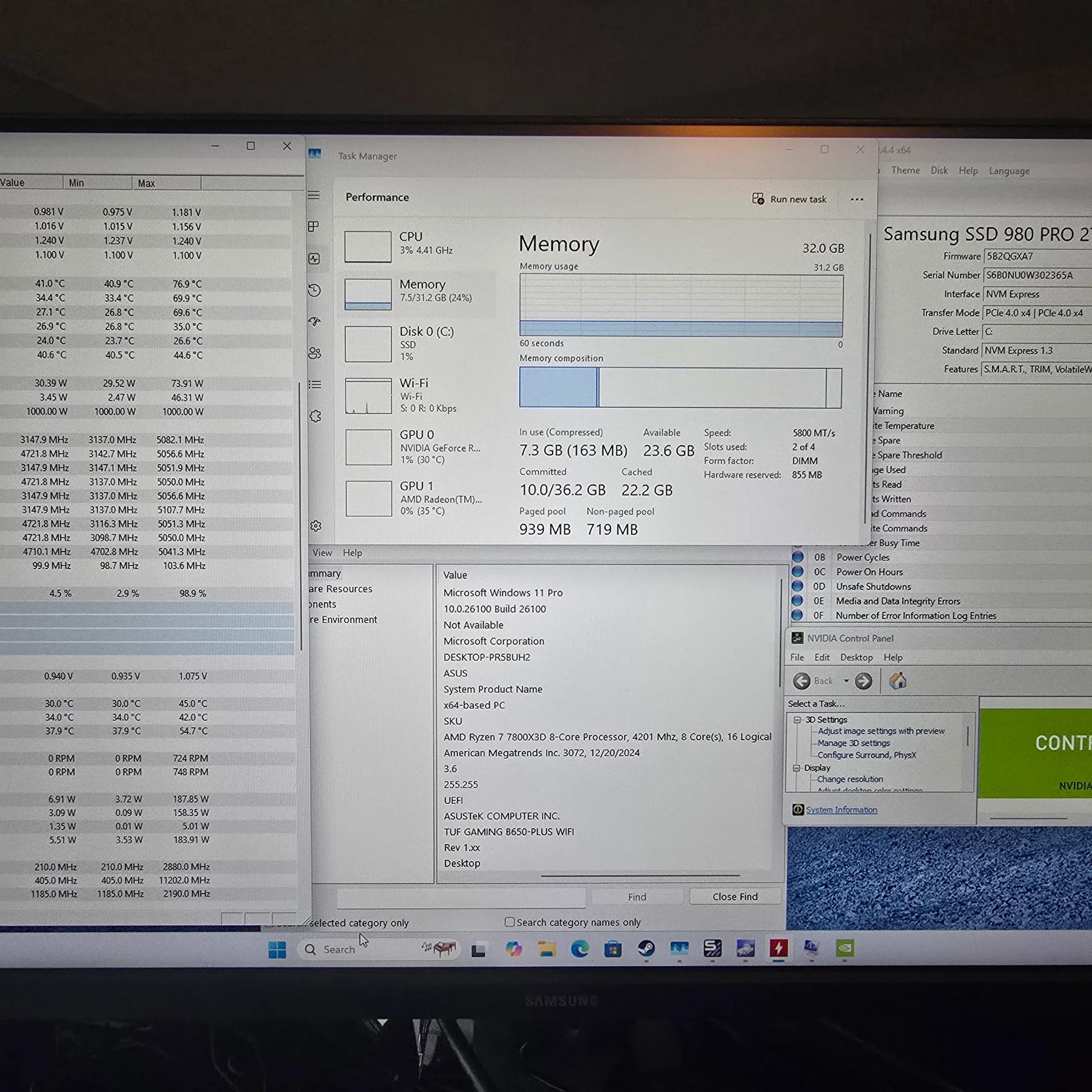The width and height of the screenshot is (1092, 1092).
Task: Switch to Task Manager taskbar icon
Action: tap(679, 949)
